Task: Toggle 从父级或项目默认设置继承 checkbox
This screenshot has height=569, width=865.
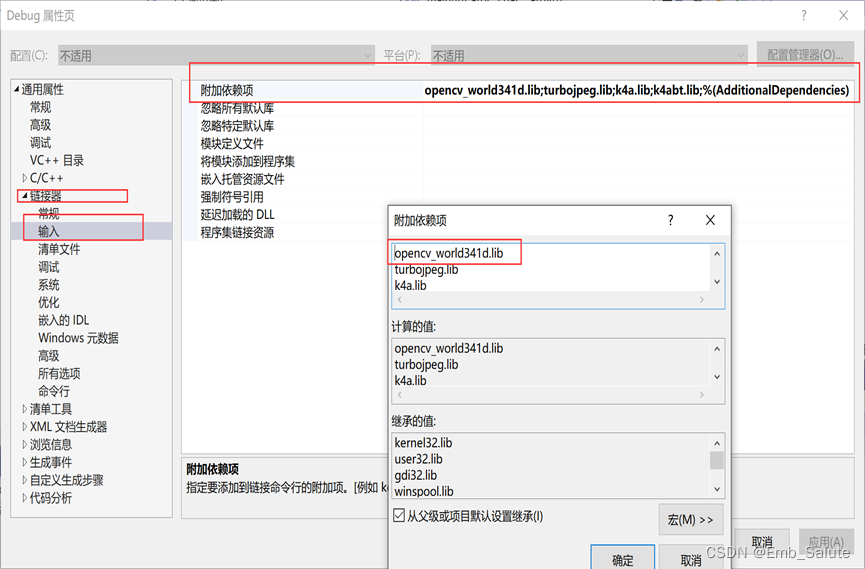Action: 399,516
